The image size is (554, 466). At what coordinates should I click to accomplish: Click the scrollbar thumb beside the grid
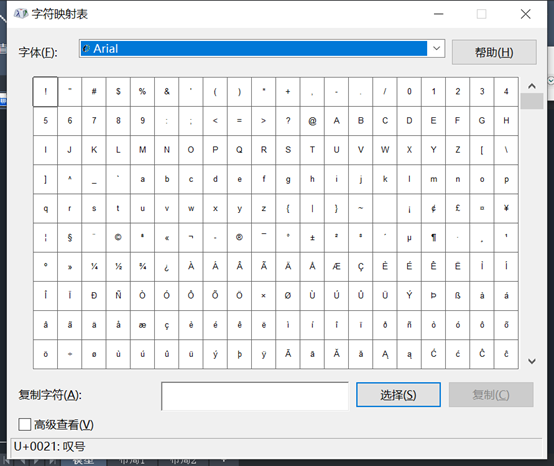(x=532, y=101)
